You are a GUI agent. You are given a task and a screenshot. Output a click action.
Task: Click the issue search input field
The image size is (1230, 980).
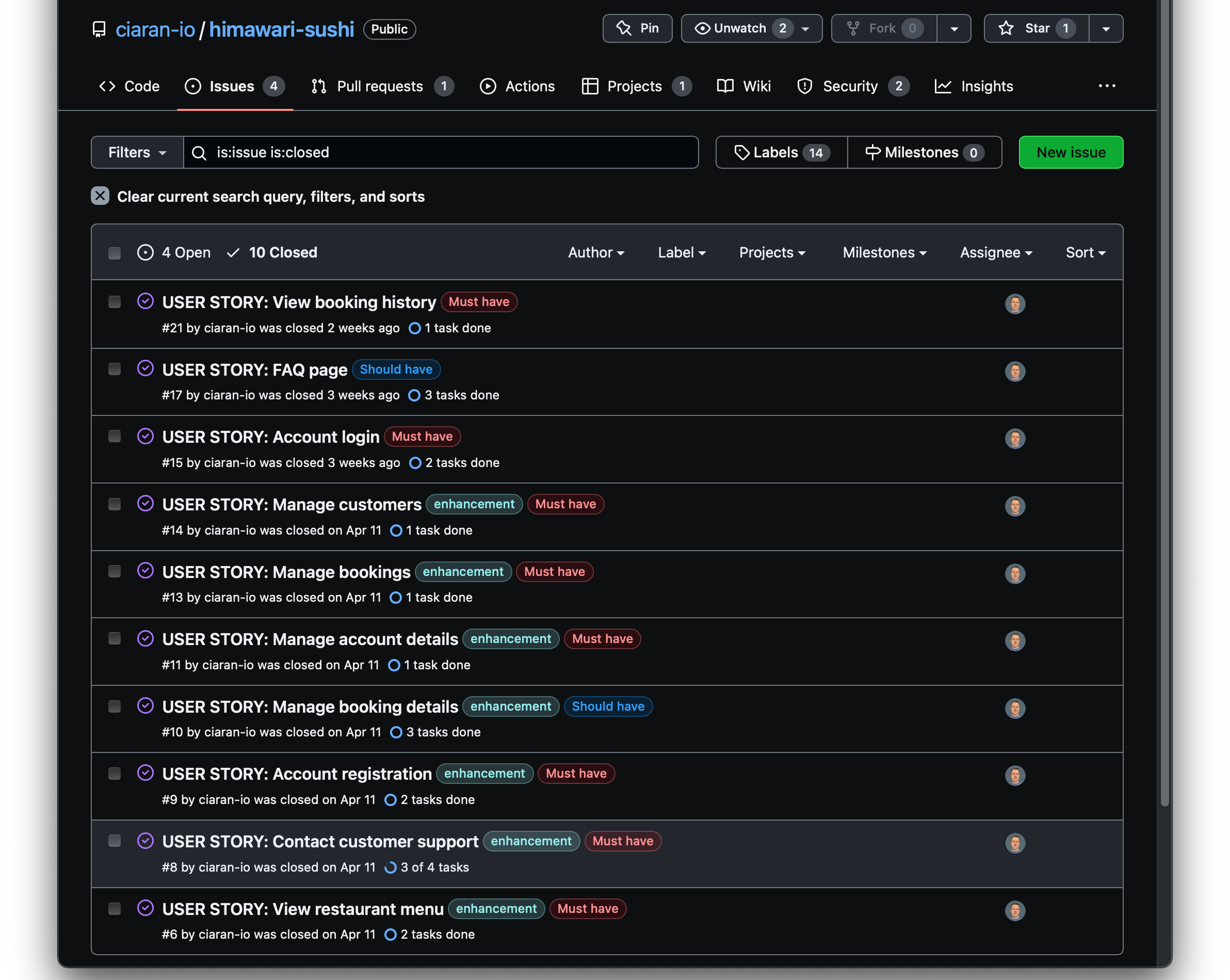click(441, 152)
